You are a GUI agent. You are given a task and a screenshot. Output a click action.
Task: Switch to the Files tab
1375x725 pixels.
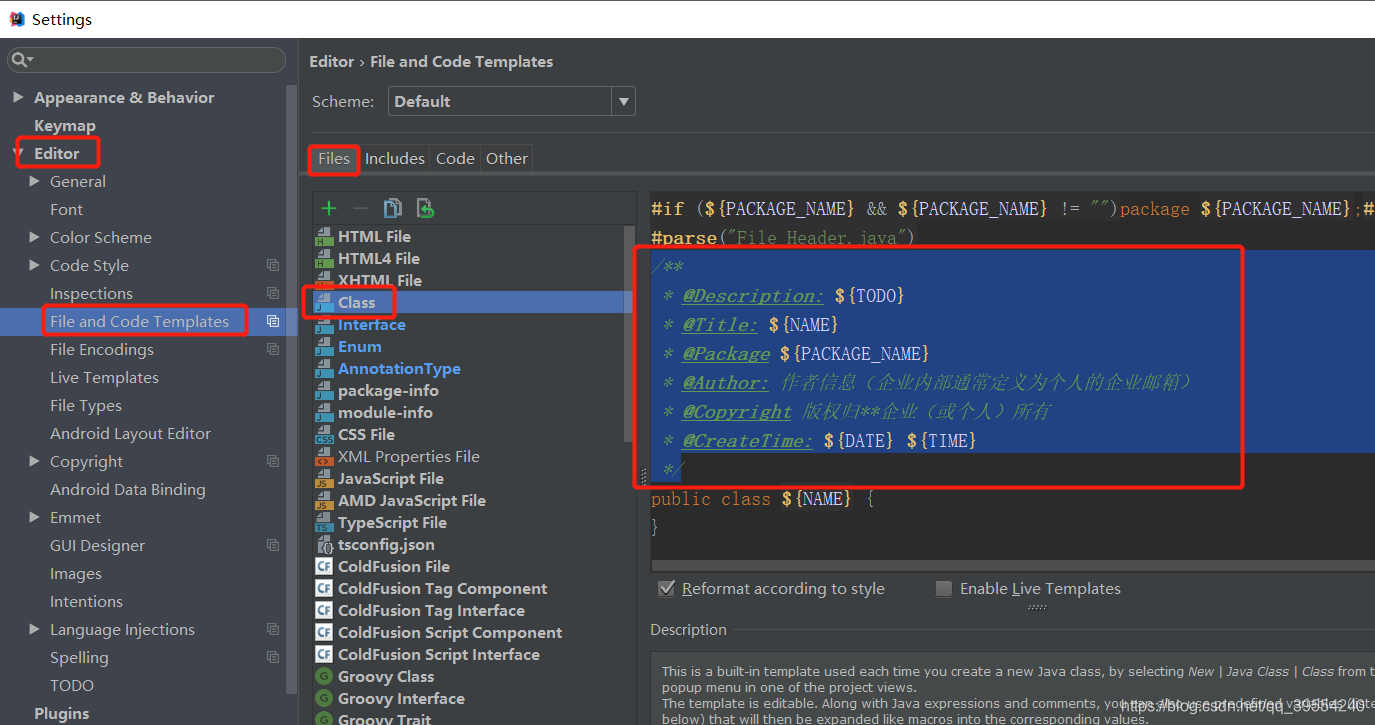click(334, 158)
